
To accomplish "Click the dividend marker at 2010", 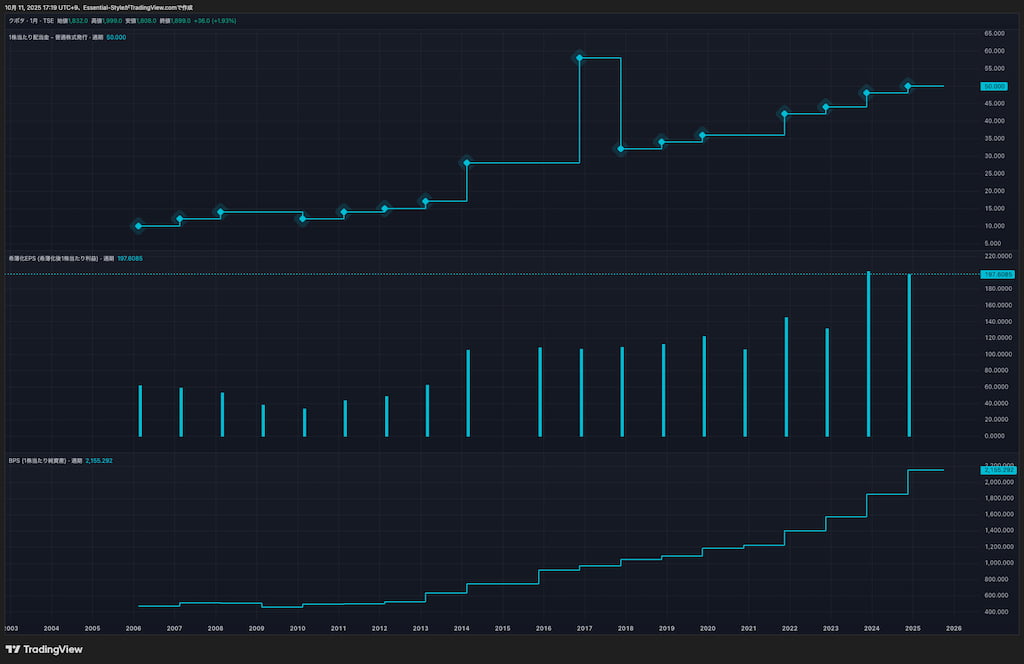I will (303, 219).
